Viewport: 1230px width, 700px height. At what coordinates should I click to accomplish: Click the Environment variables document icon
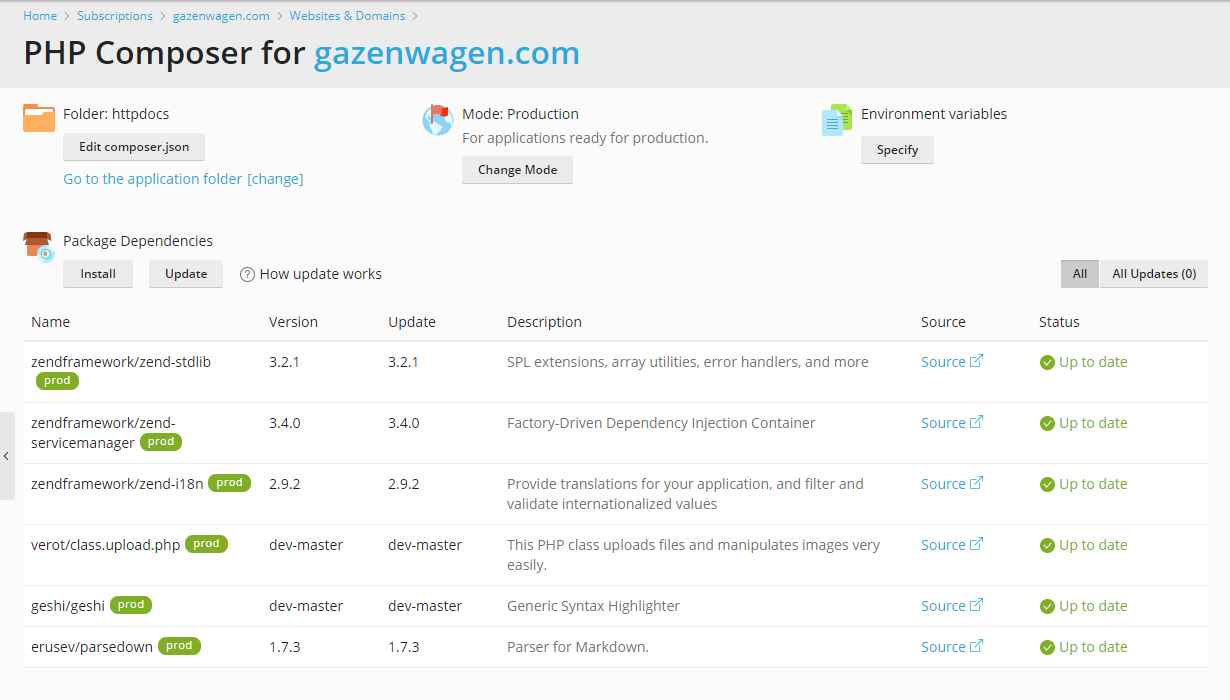tap(836, 120)
